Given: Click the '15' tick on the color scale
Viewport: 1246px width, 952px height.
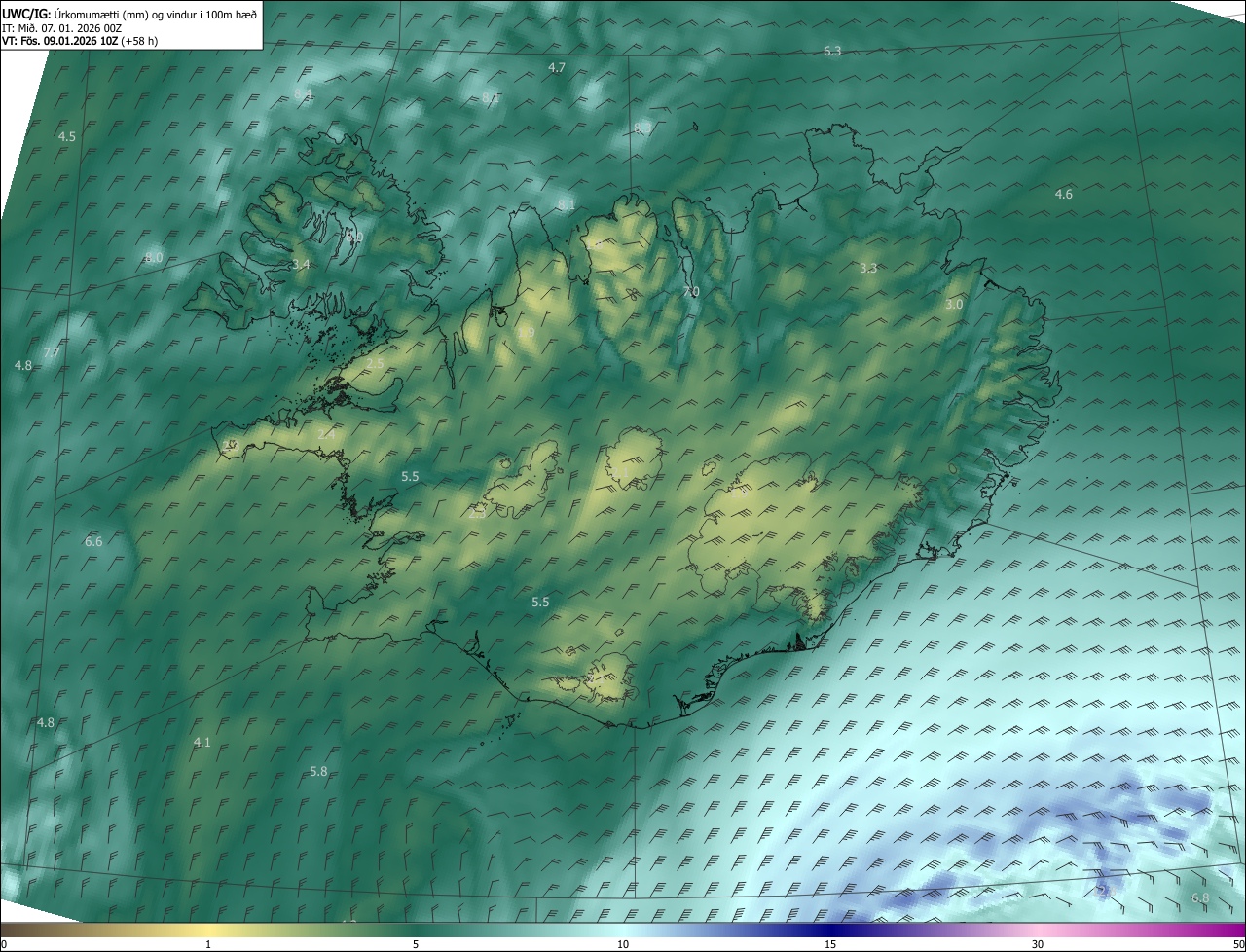Looking at the screenshot, I should click(830, 944).
